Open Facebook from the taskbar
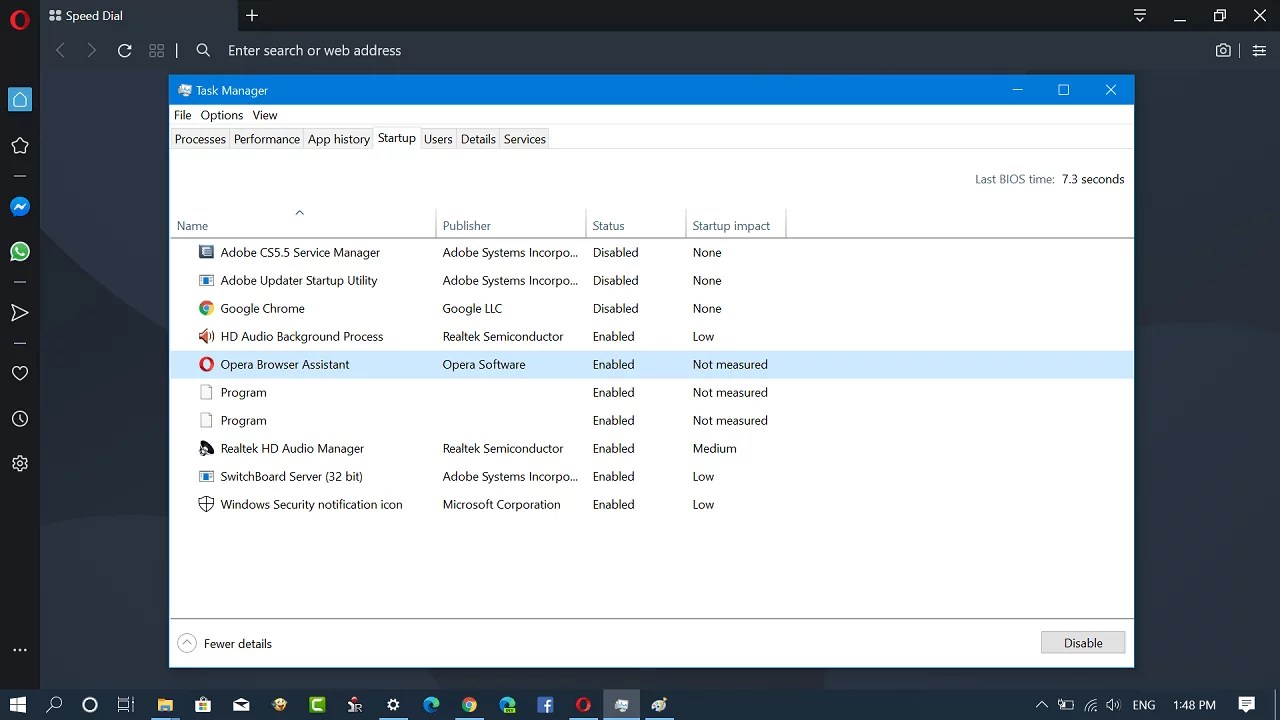 (x=545, y=705)
